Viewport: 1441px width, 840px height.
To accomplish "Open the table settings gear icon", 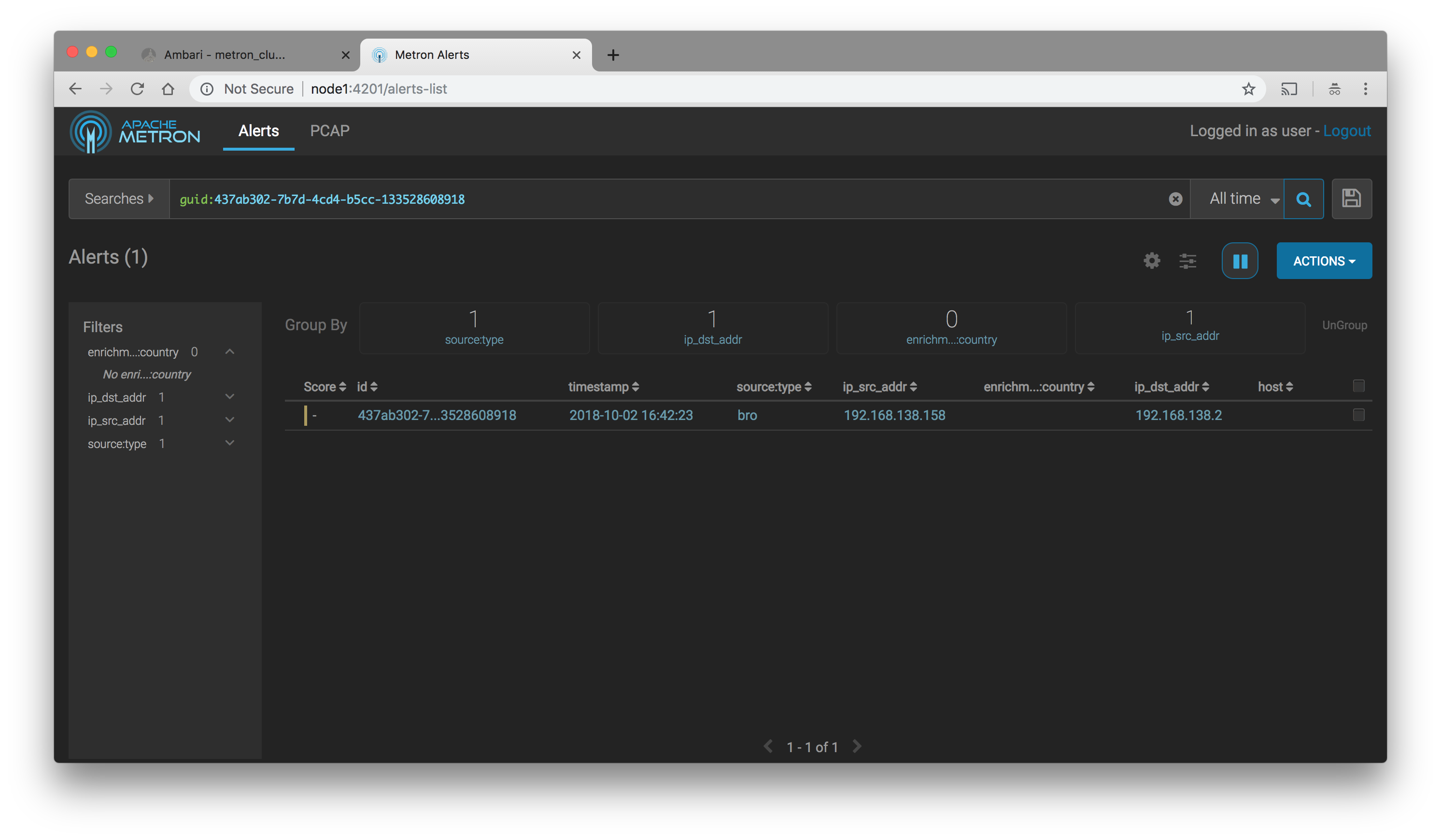I will click(x=1151, y=261).
